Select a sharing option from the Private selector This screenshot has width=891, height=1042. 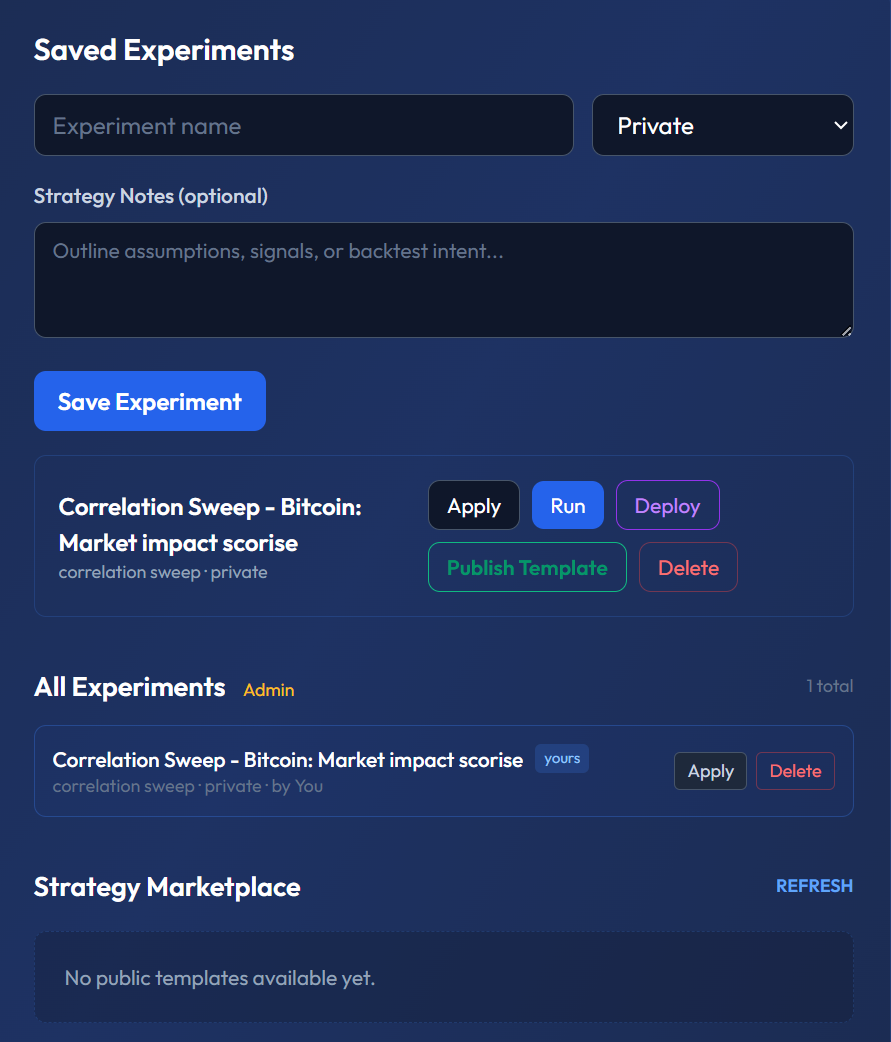722,124
